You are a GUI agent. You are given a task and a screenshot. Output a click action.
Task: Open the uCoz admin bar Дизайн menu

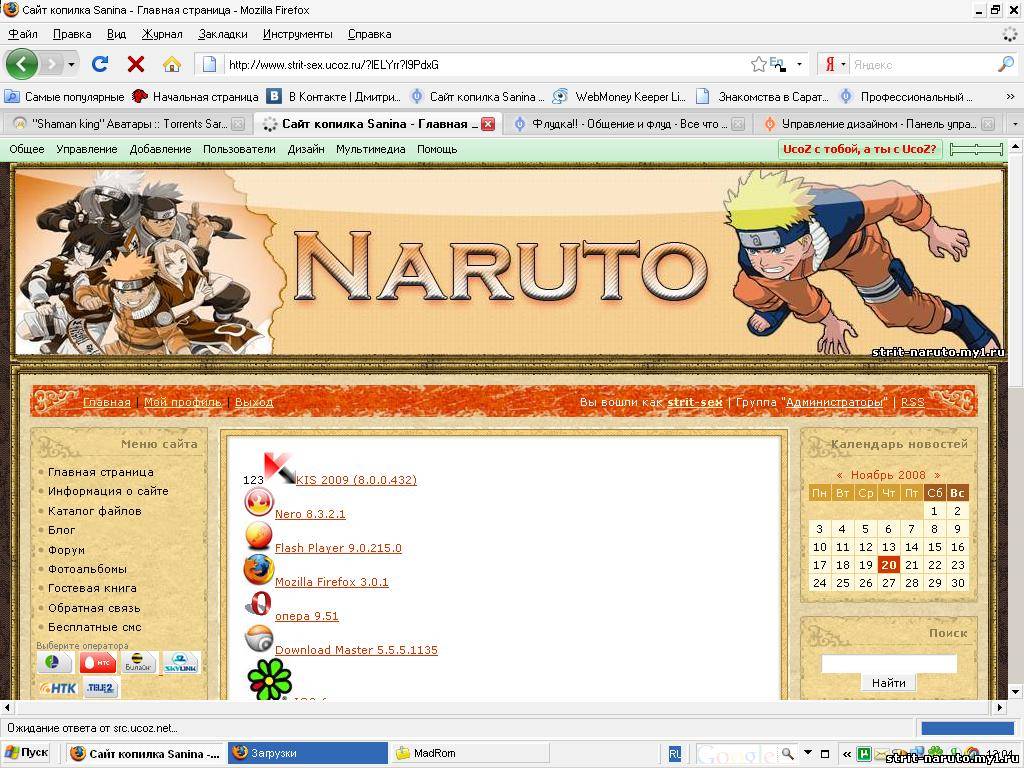point(306,149)
